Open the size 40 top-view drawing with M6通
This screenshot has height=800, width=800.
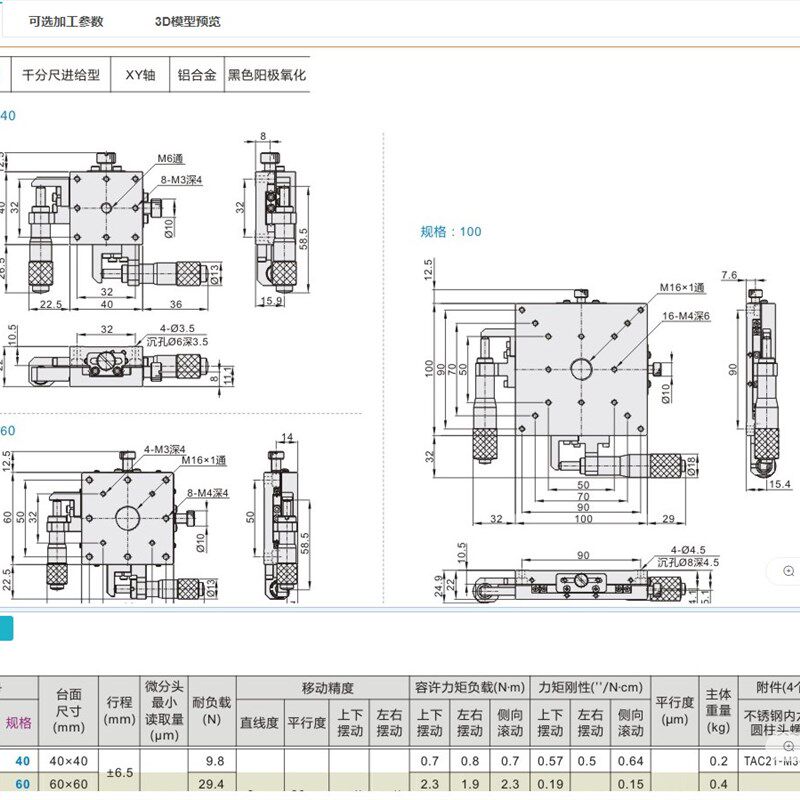click(110, 231)
